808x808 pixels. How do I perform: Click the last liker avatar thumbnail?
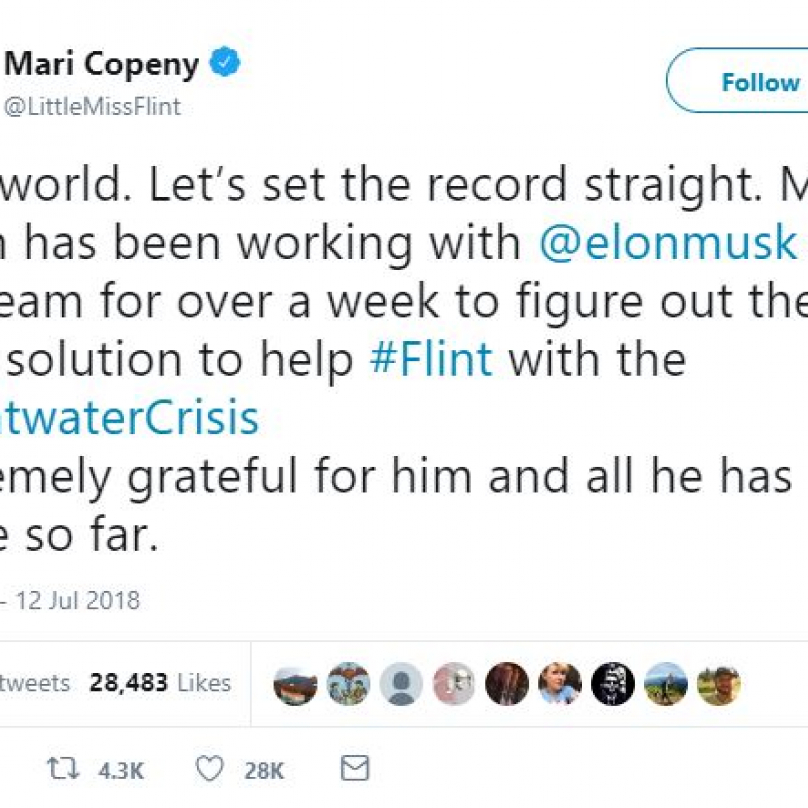(x=718, y=684)
